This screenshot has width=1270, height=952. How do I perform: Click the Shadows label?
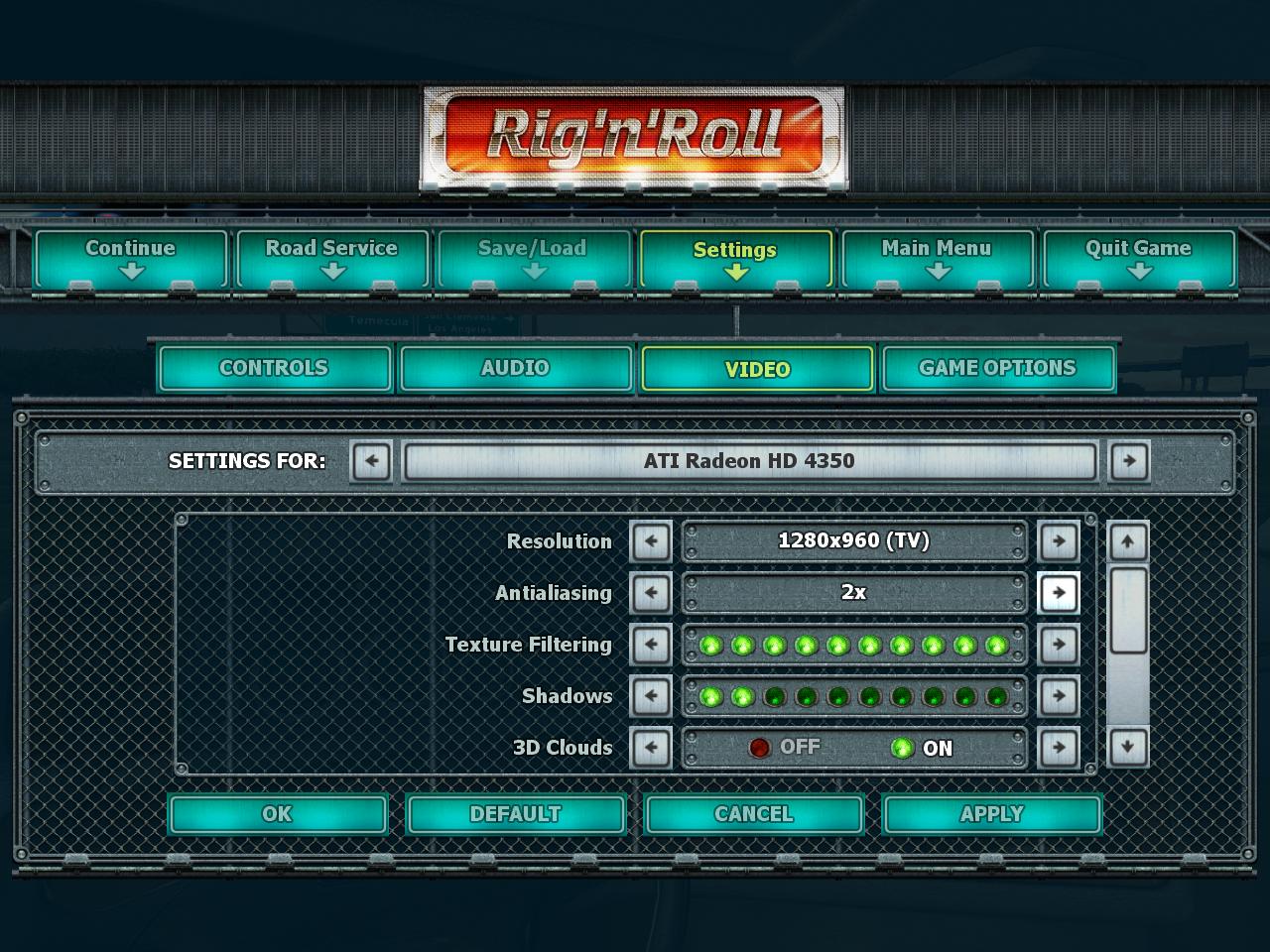pyautogui.click(x=567, y=696)
